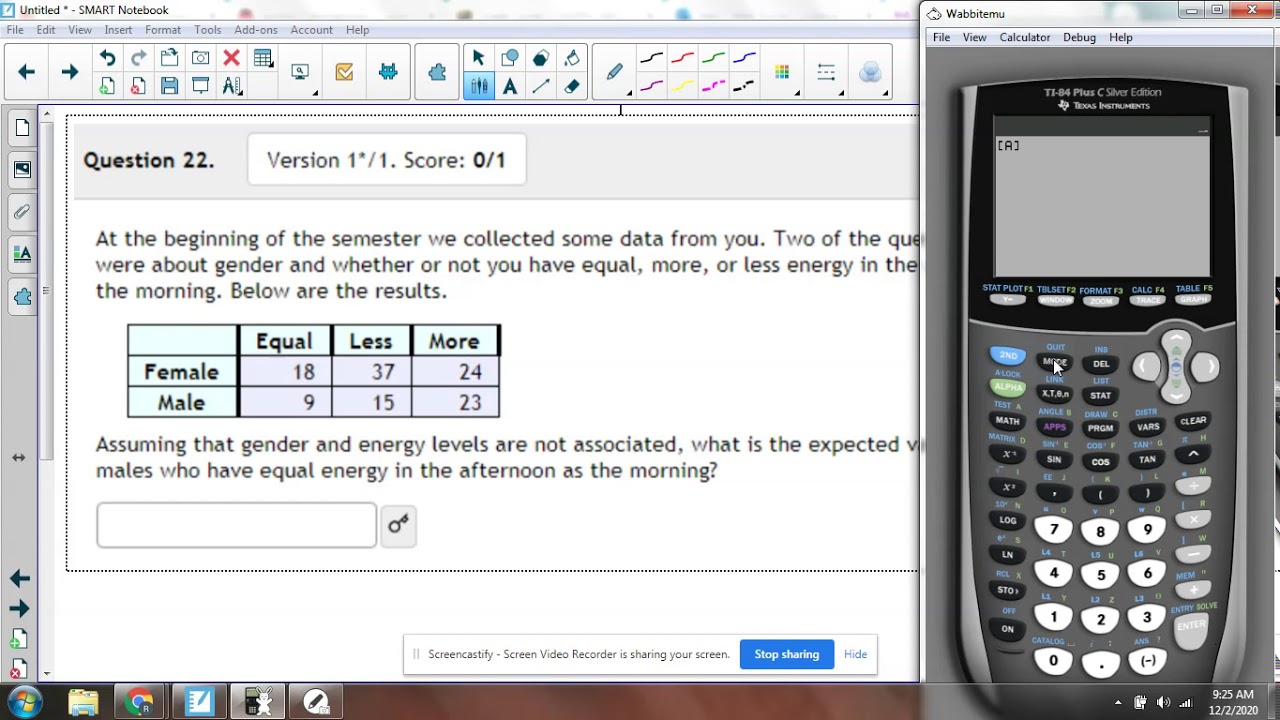
Task: Toggle sidebar side with double arrow
Action: 18,457
